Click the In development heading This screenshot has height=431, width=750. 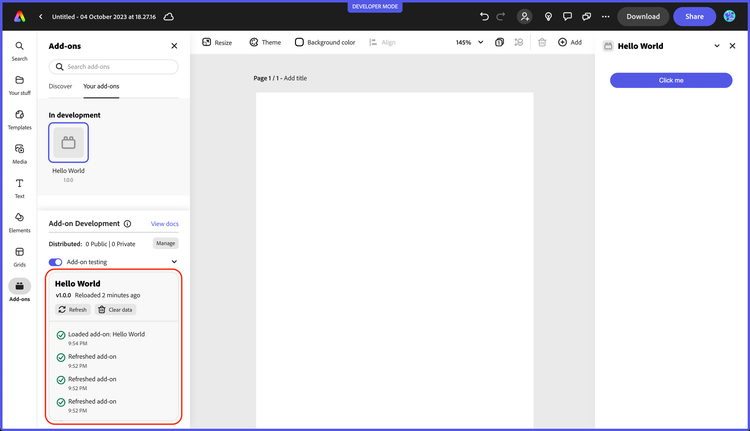coord(74,115)
